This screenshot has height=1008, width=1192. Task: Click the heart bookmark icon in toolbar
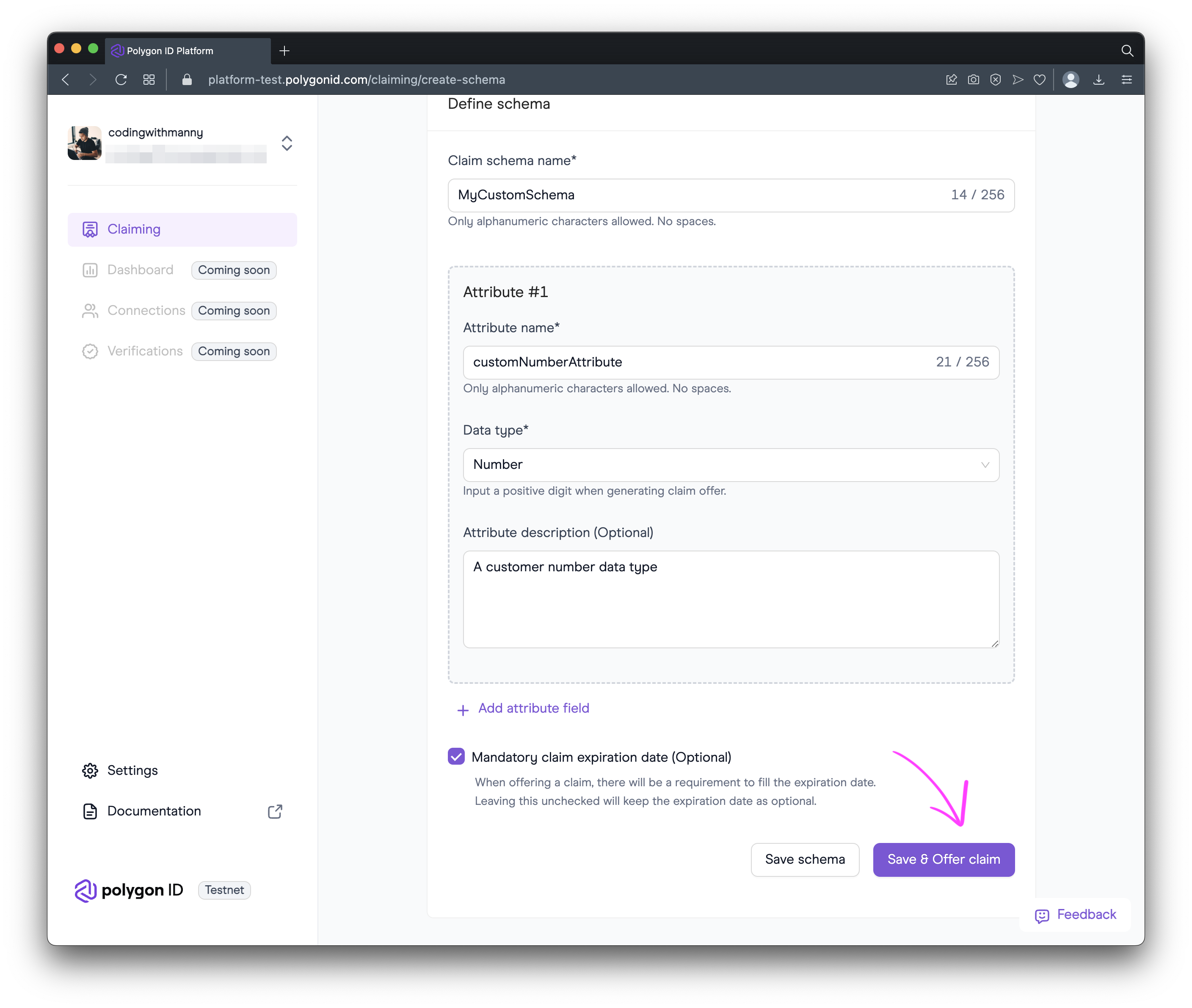tap(1039, 80)
